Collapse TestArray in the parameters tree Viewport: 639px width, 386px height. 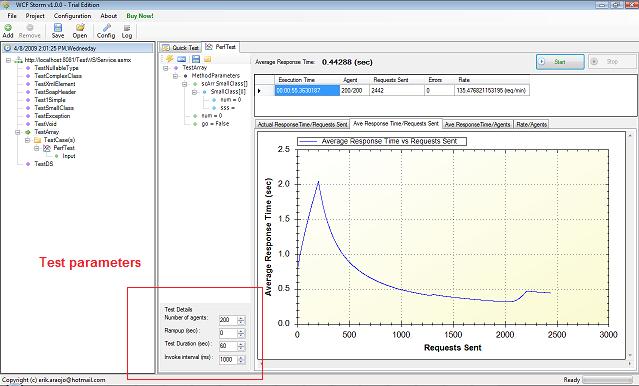click(x=166, y=68)
